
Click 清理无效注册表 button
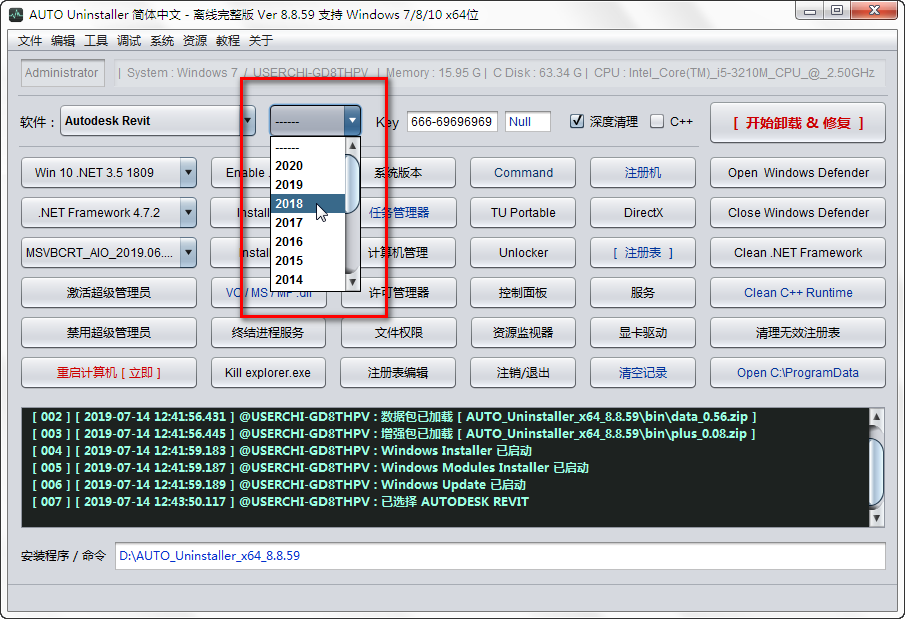(x=798, y=333)
